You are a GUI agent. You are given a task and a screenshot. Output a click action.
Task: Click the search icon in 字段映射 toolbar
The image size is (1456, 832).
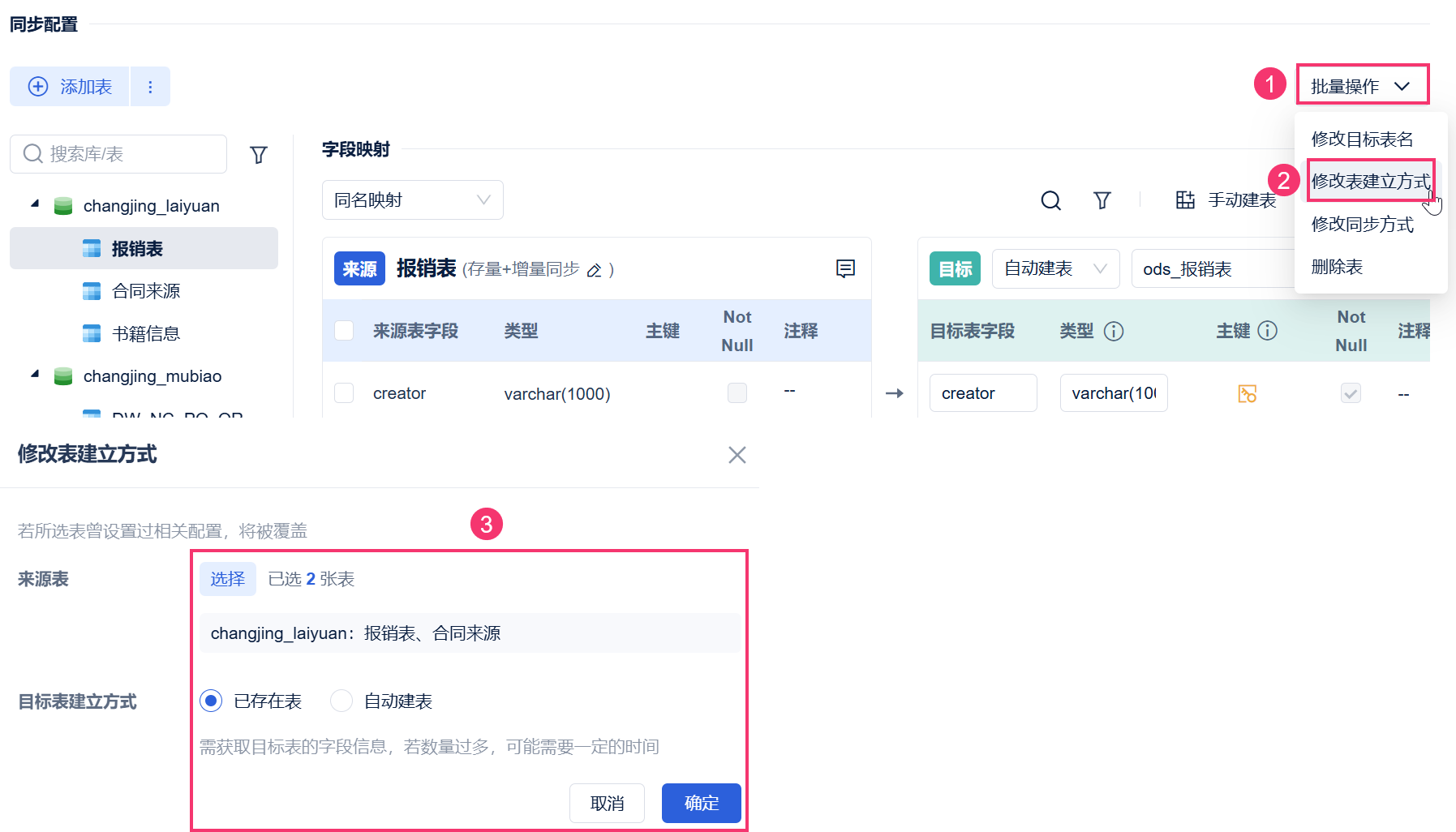1050,200
